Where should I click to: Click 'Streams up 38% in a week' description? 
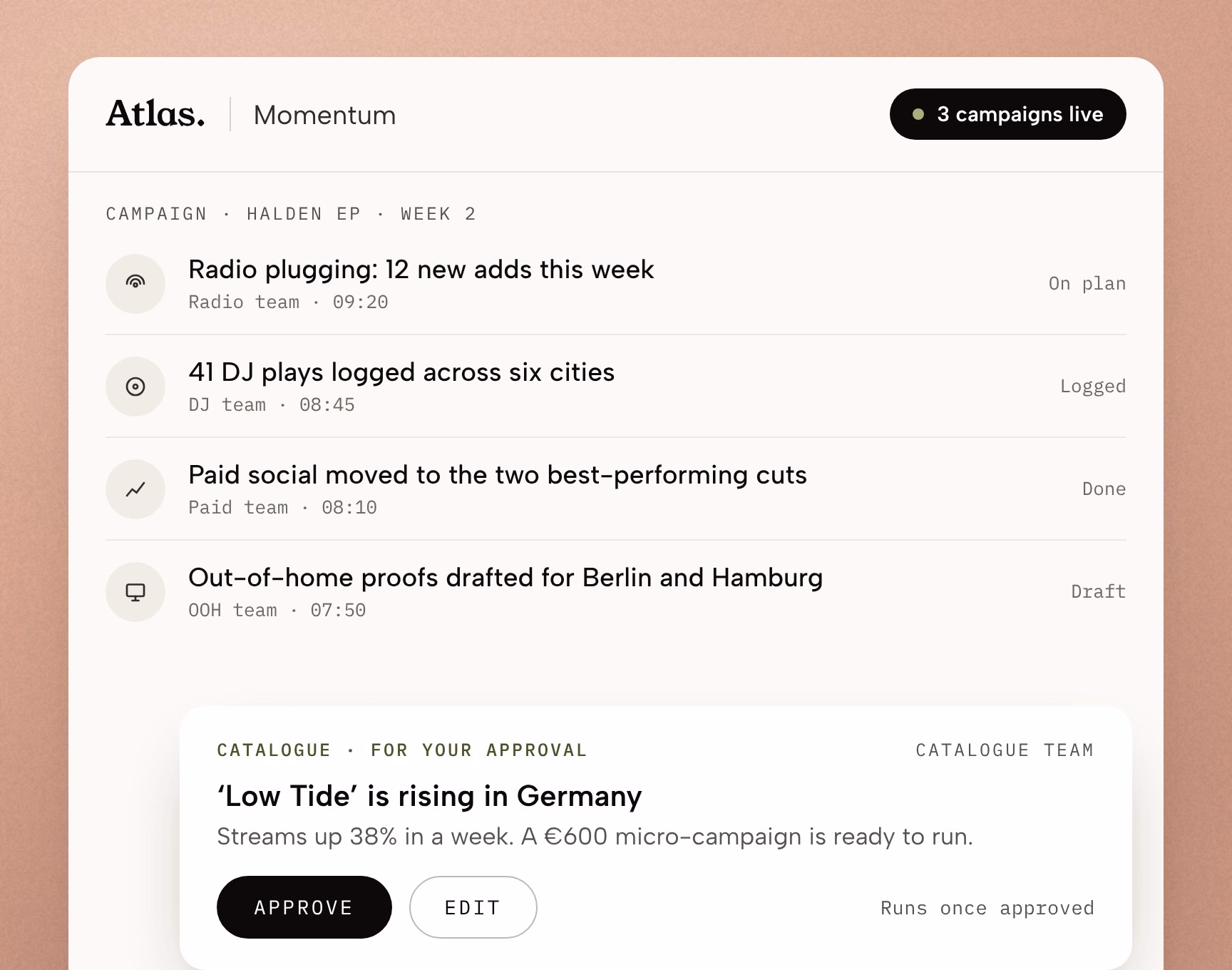coord(595,837)
